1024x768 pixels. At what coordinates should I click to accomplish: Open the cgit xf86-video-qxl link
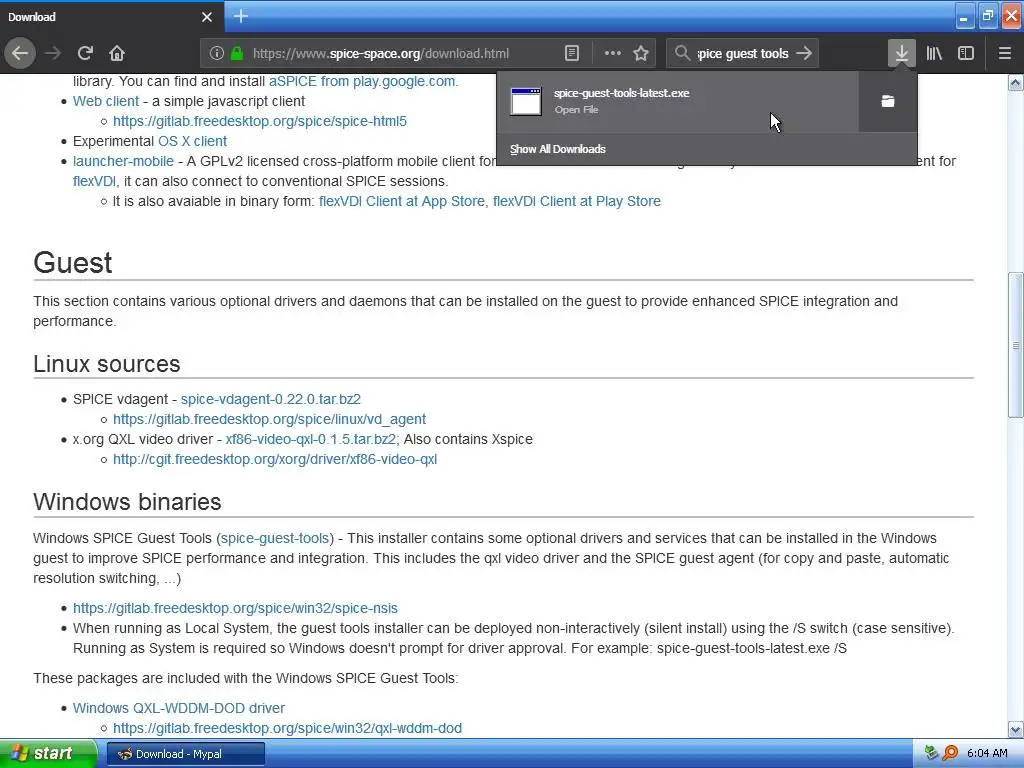click(x=275, y=459)
